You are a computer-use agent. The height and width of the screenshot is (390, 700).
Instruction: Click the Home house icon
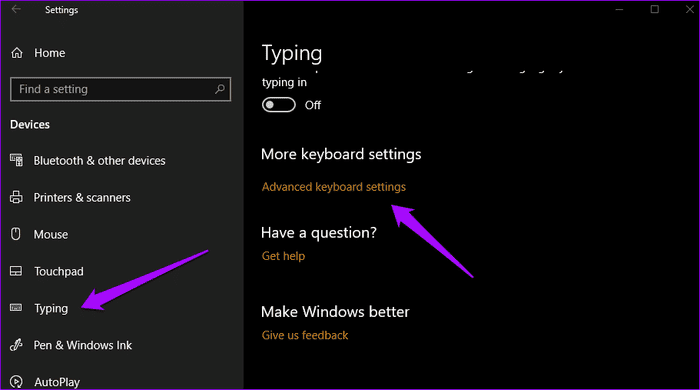(17, 53)
